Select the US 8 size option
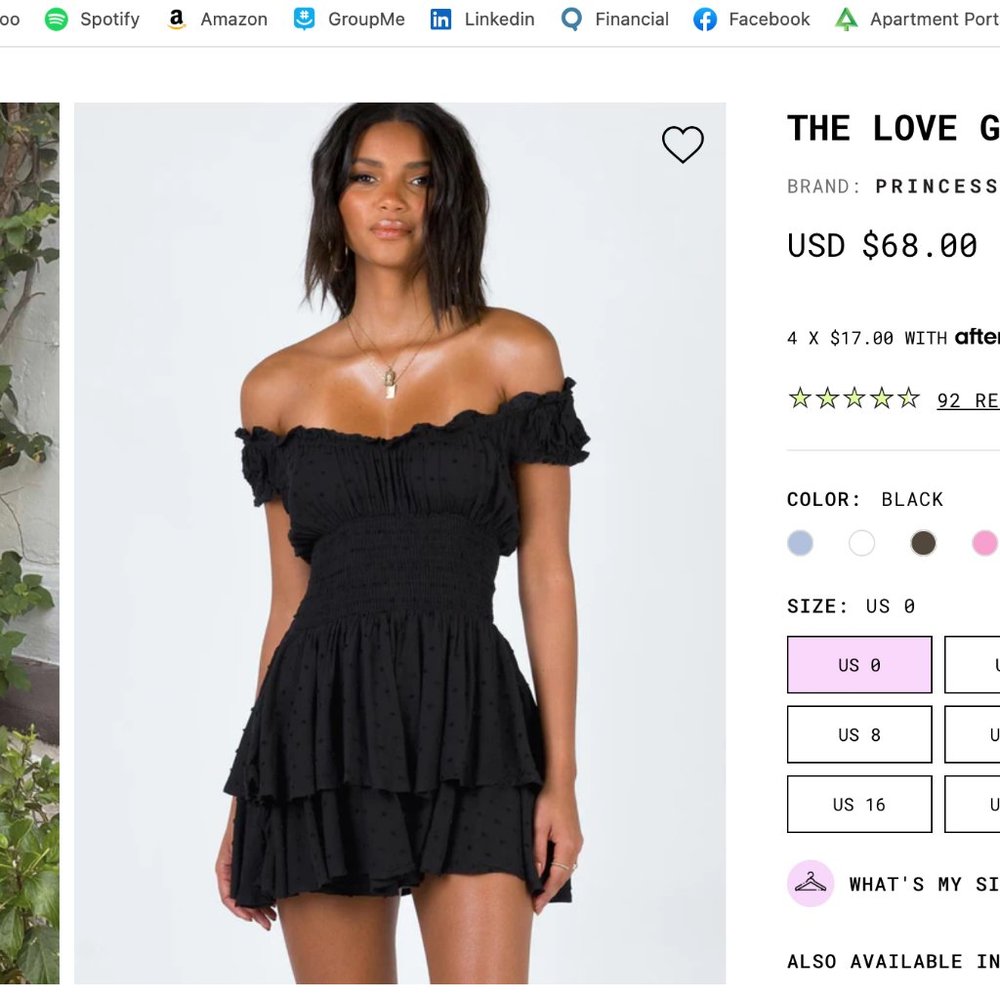This screenshot has height=1000, width=1000. (859, 734)
